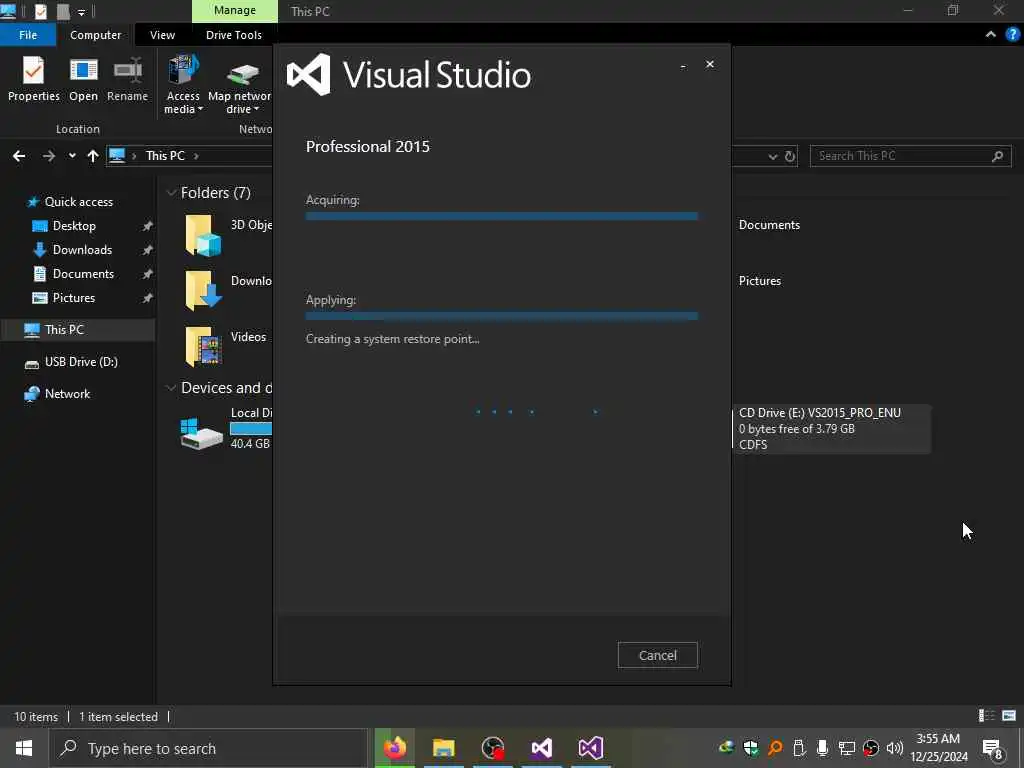Select the CD Drive (E:) VS2015_PRO_ENU item
The height and width of the screenshot is (768, 1024).
point(831,429)
